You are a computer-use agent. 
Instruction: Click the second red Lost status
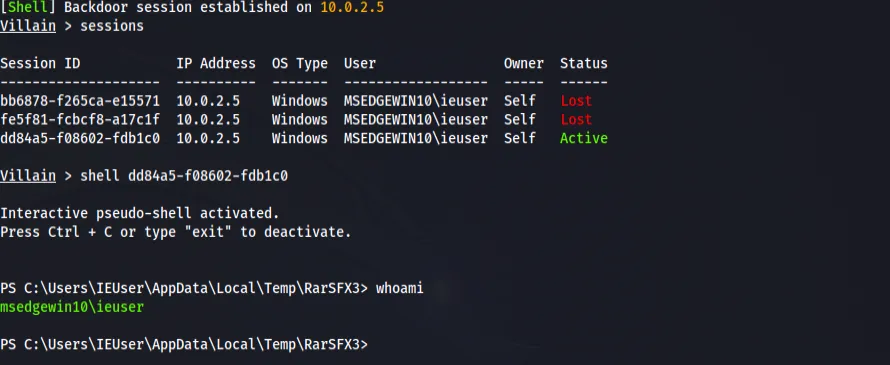(576, 120)
